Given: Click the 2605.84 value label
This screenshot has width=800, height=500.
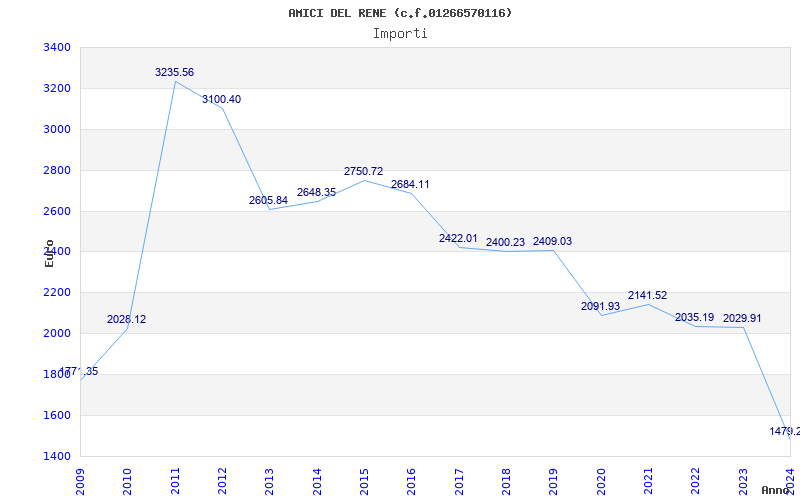Looking at the screenshot, I should (x=268, y=201).
